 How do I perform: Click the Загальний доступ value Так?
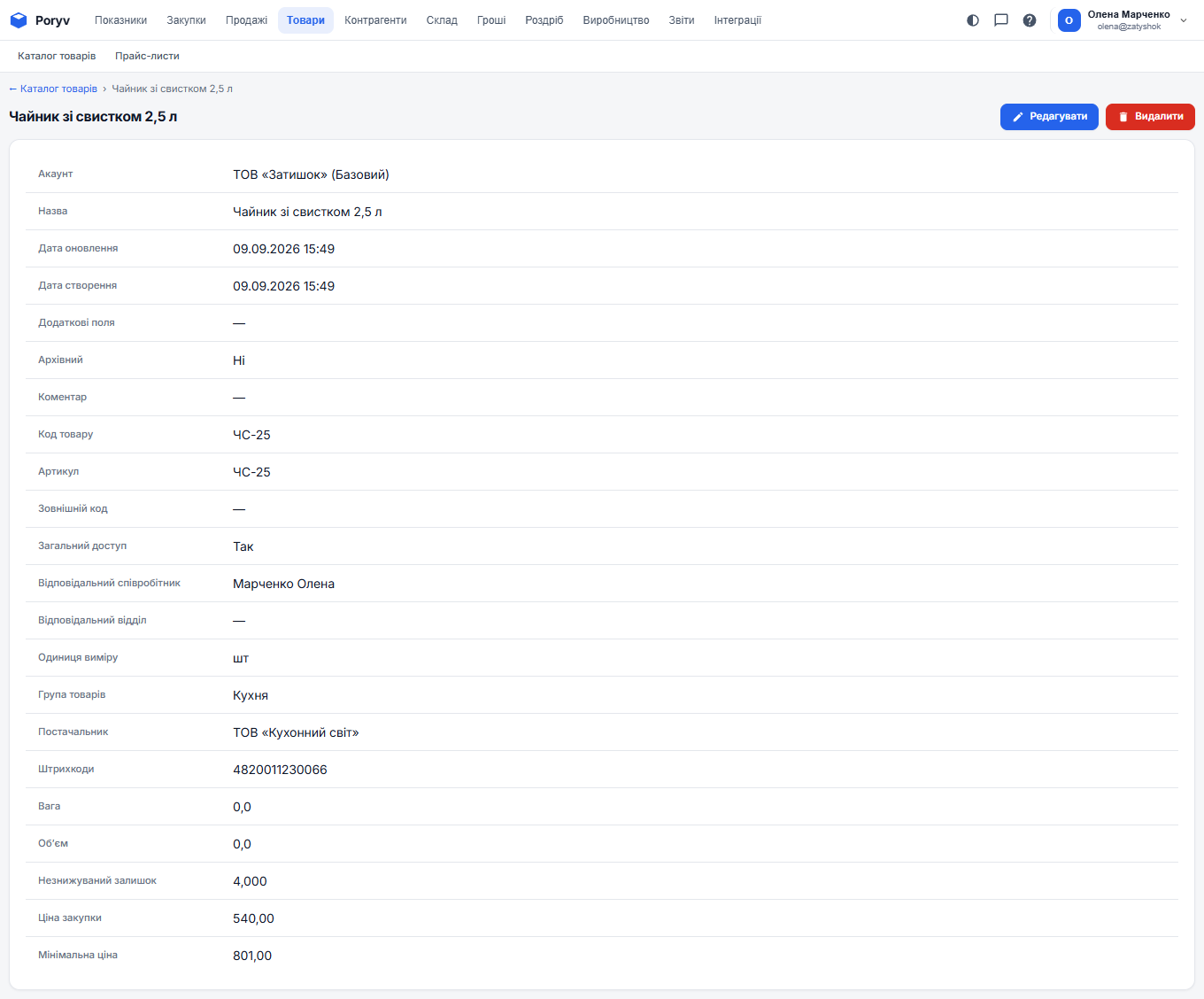[243, 546]
